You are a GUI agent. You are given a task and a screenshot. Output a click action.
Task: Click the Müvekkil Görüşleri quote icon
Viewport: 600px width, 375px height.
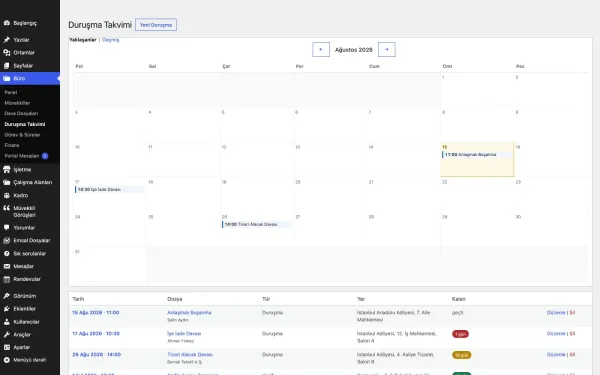click(7, 208)
